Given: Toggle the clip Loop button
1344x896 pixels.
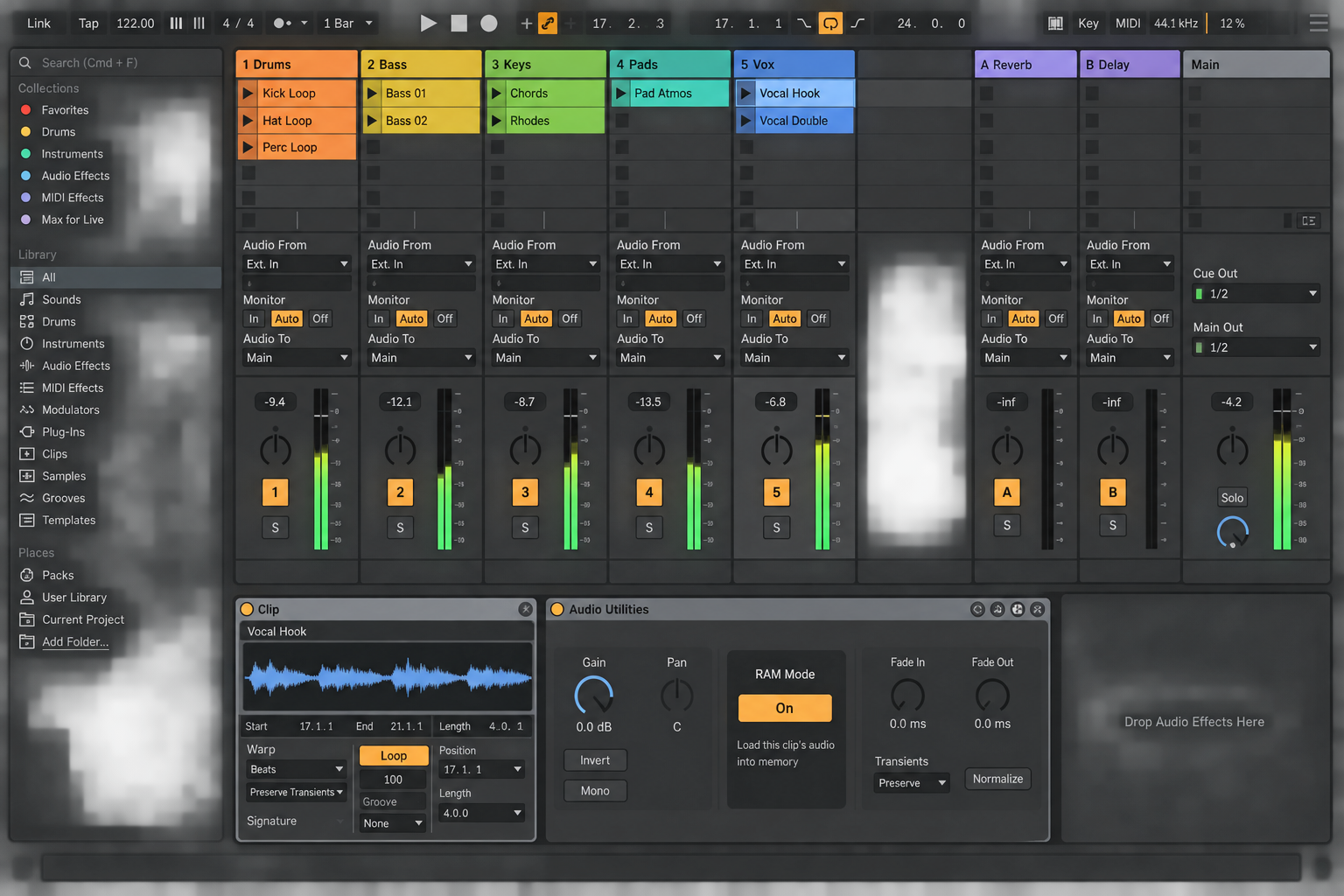Looking at the screenshot, I should coord(394,755).
